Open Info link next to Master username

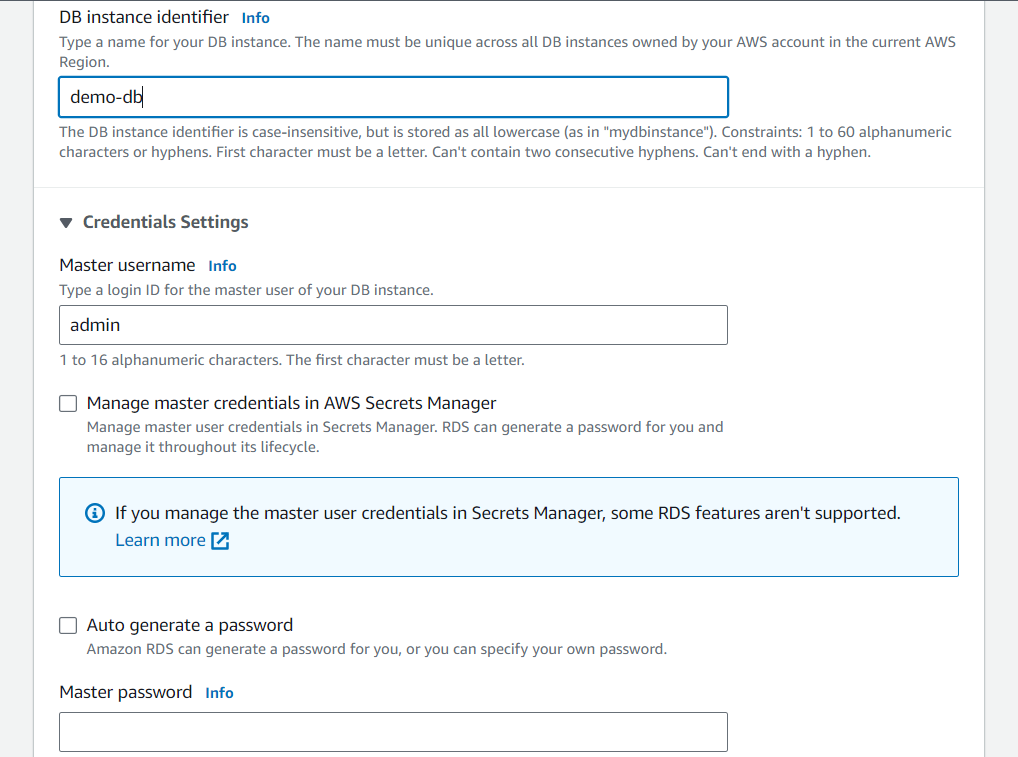(x=222, y=266)
